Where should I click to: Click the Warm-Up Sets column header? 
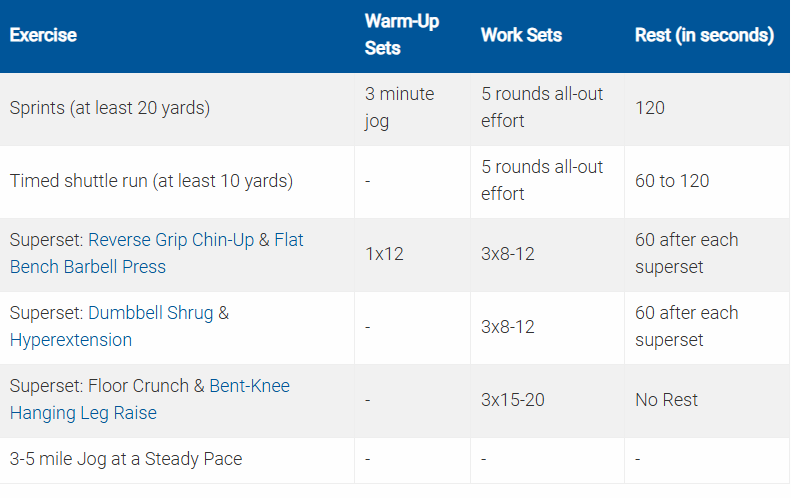coord(401,35)
